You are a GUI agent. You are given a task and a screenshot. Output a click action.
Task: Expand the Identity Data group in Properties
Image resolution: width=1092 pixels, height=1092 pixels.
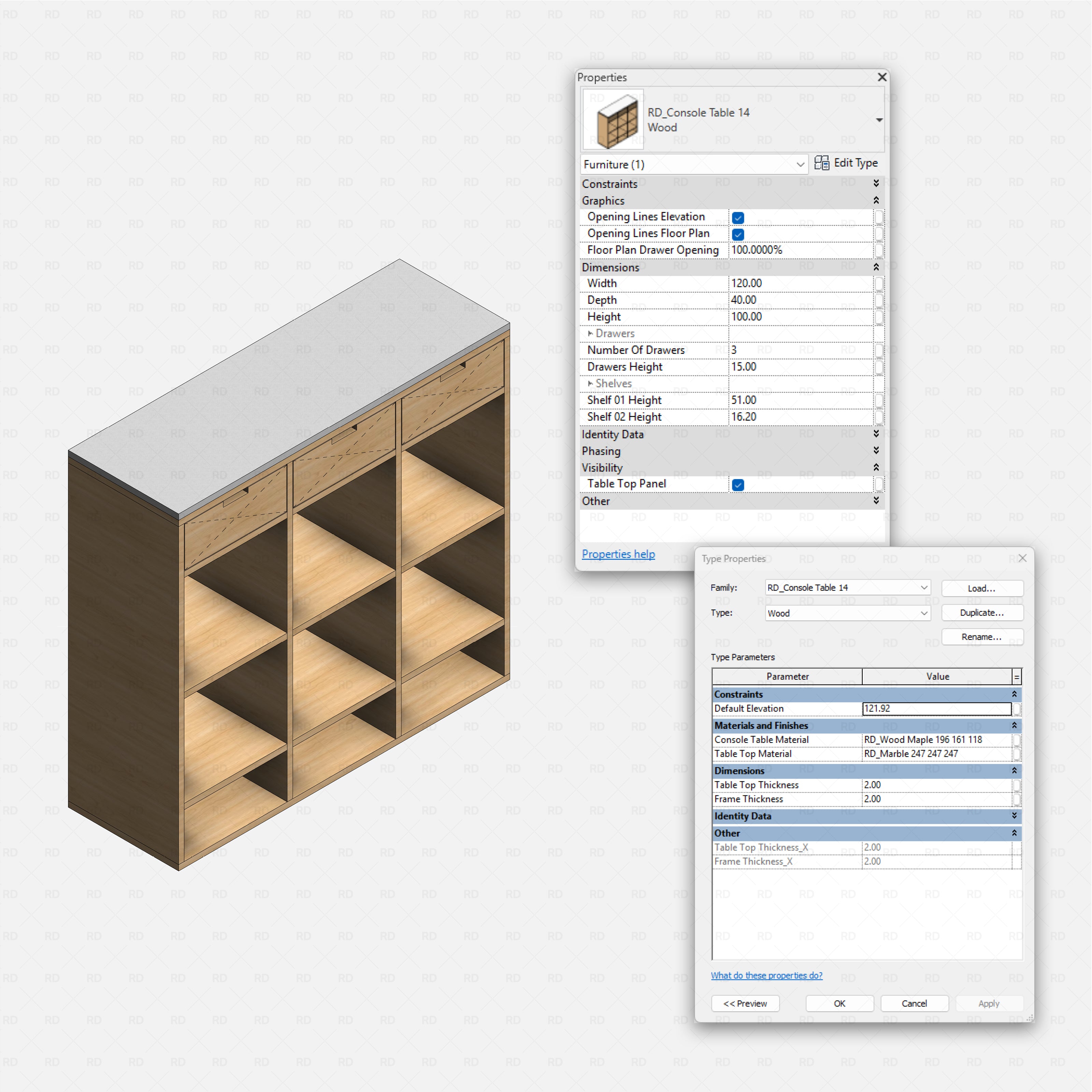(x=876, y=434)
